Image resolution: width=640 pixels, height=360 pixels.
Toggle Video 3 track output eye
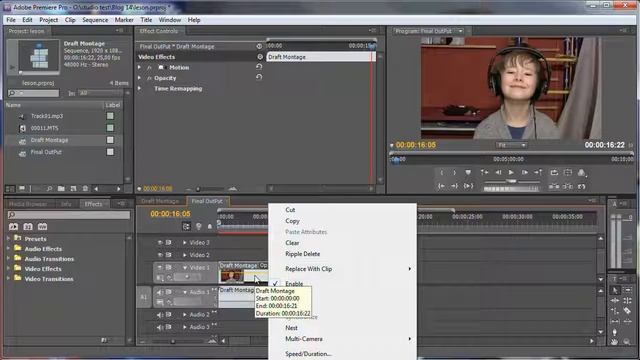point(160,242)
